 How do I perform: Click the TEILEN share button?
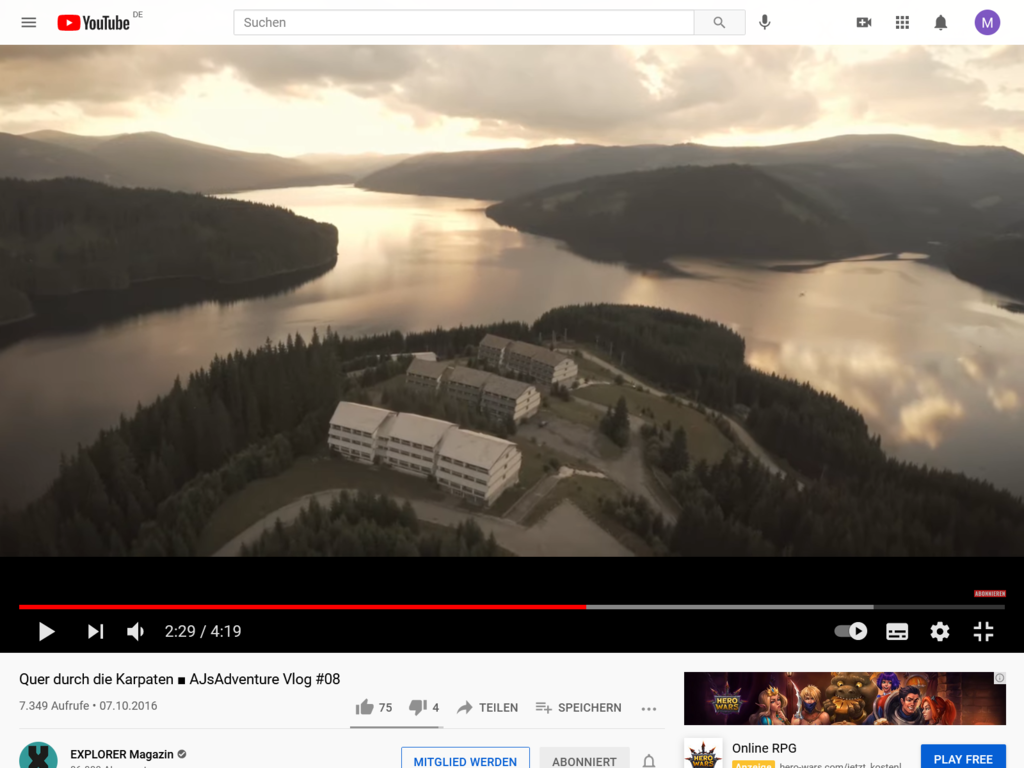point(487,707)
